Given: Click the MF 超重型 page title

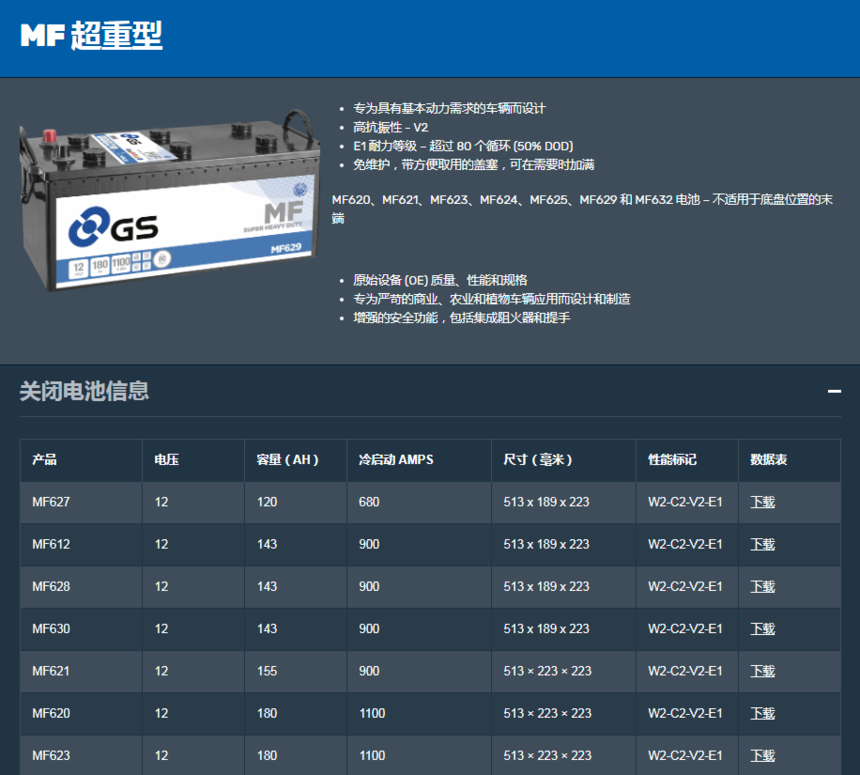Looking at the screenshot, I should pos(91,35).
